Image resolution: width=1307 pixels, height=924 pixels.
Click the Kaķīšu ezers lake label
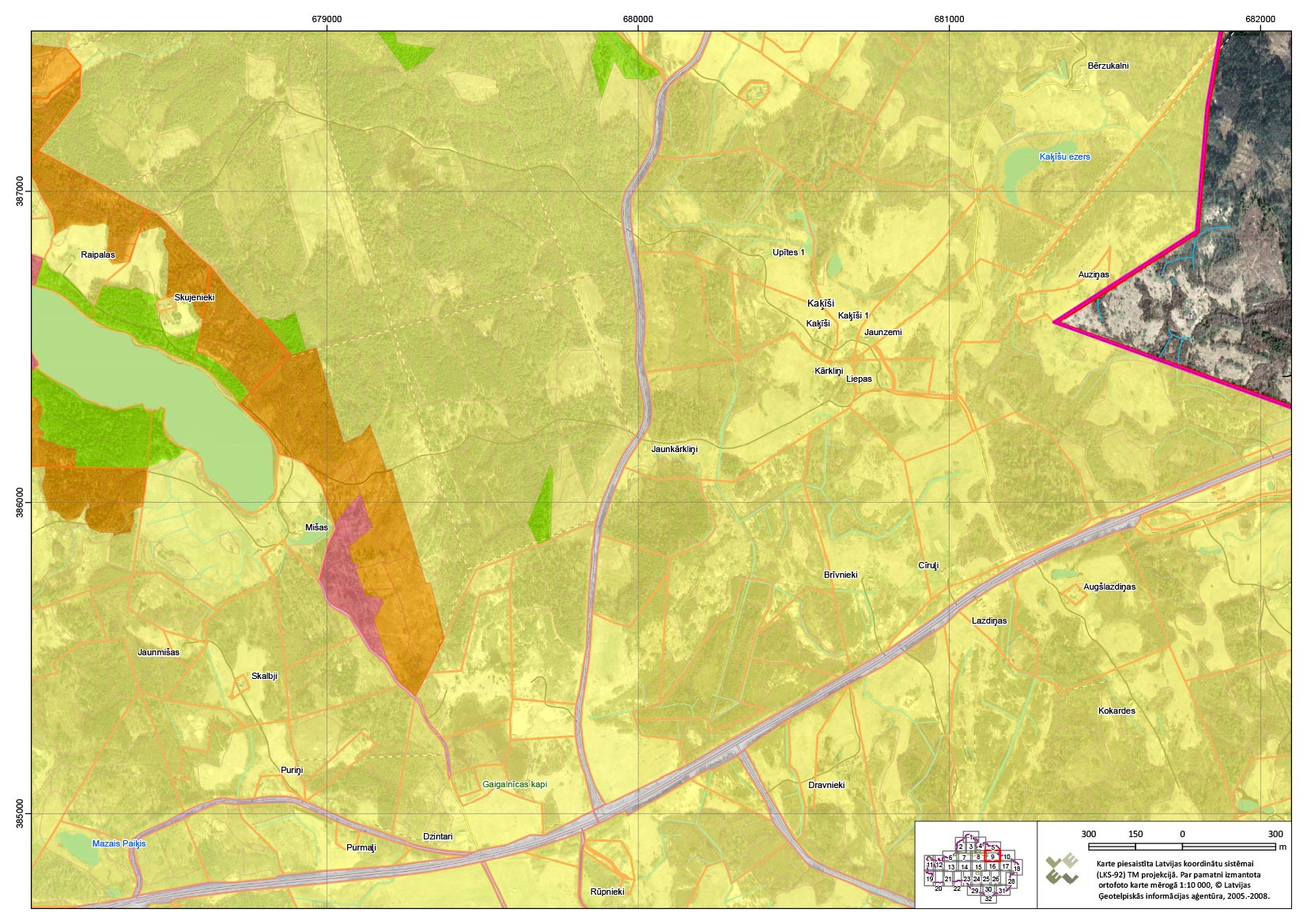tap(1064, 157)
